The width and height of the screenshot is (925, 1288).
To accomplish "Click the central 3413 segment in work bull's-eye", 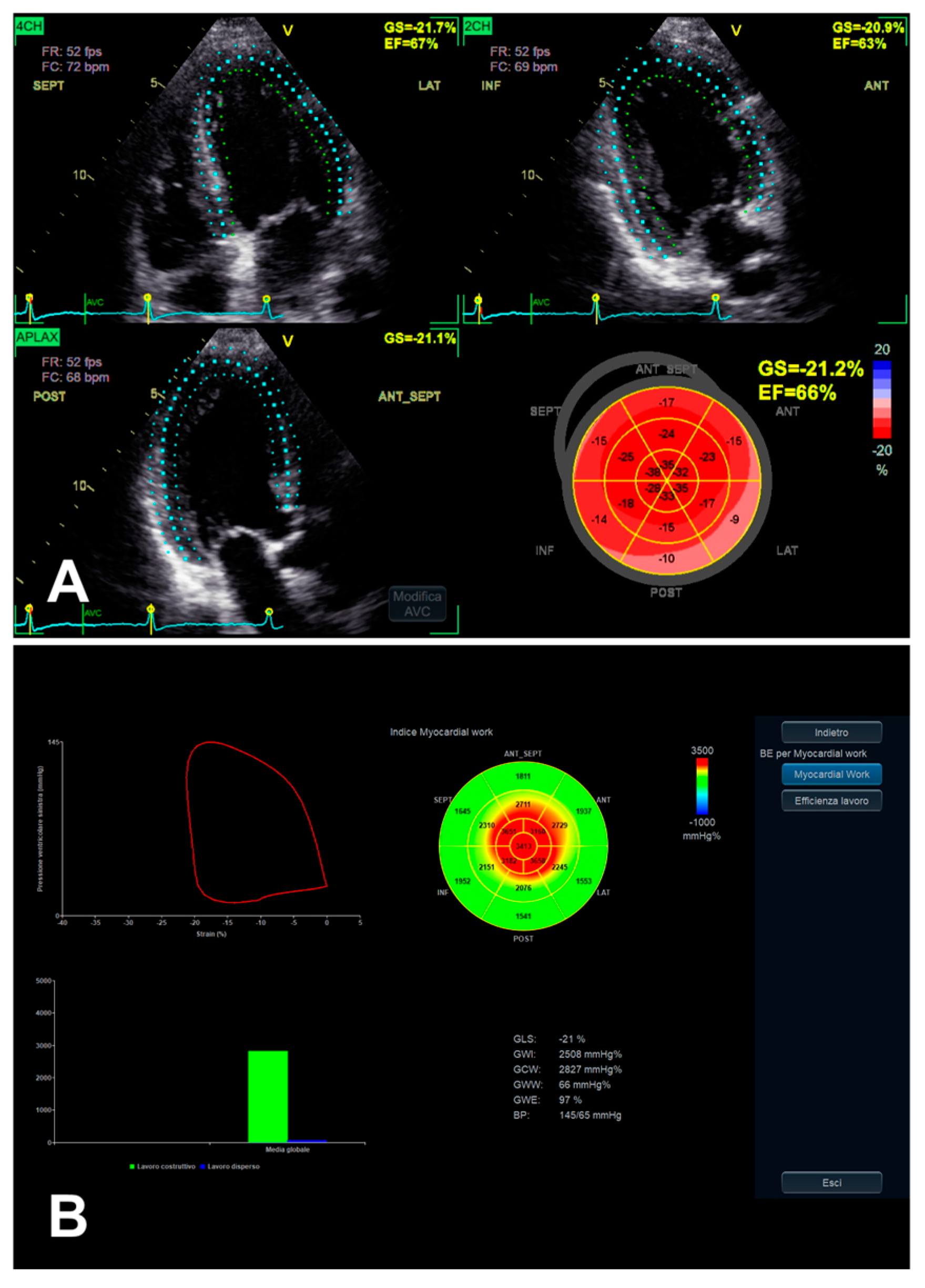I will pyautogui.click(x=523, y=846).
